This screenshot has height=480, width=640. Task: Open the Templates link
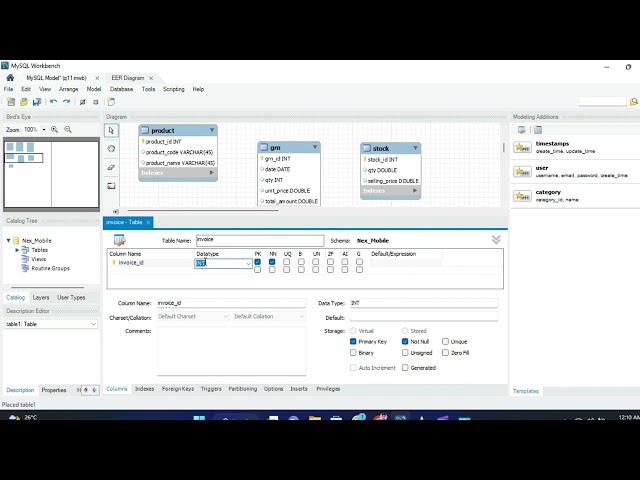(526, 391)
